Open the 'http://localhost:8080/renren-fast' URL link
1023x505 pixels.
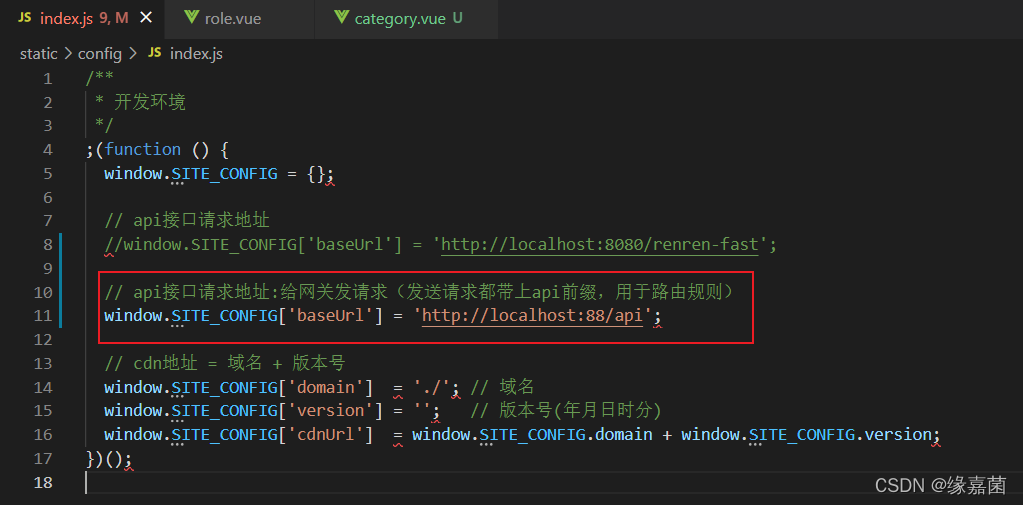(x=600, y=245)
